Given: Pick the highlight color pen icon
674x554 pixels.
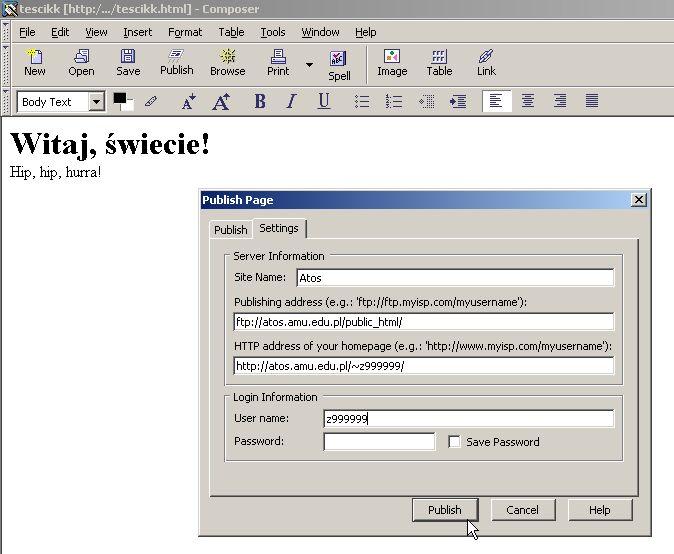Looking at the screenshot, I should tap(151, 102).
